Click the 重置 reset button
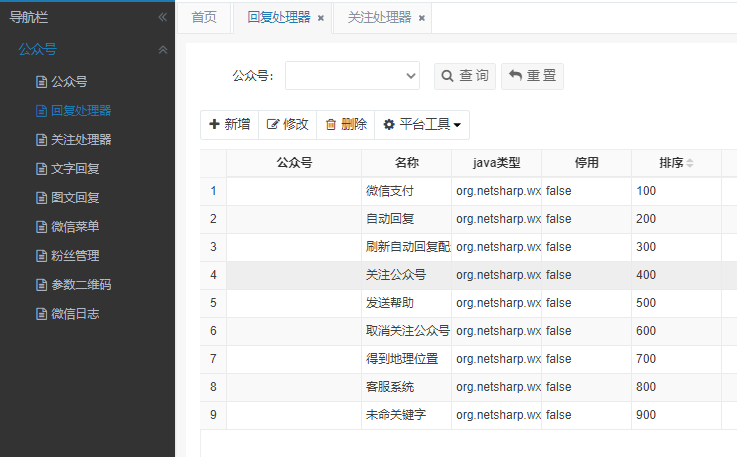Screen dimensions: 737x457 pyautogui.click(x=532, y=76)
